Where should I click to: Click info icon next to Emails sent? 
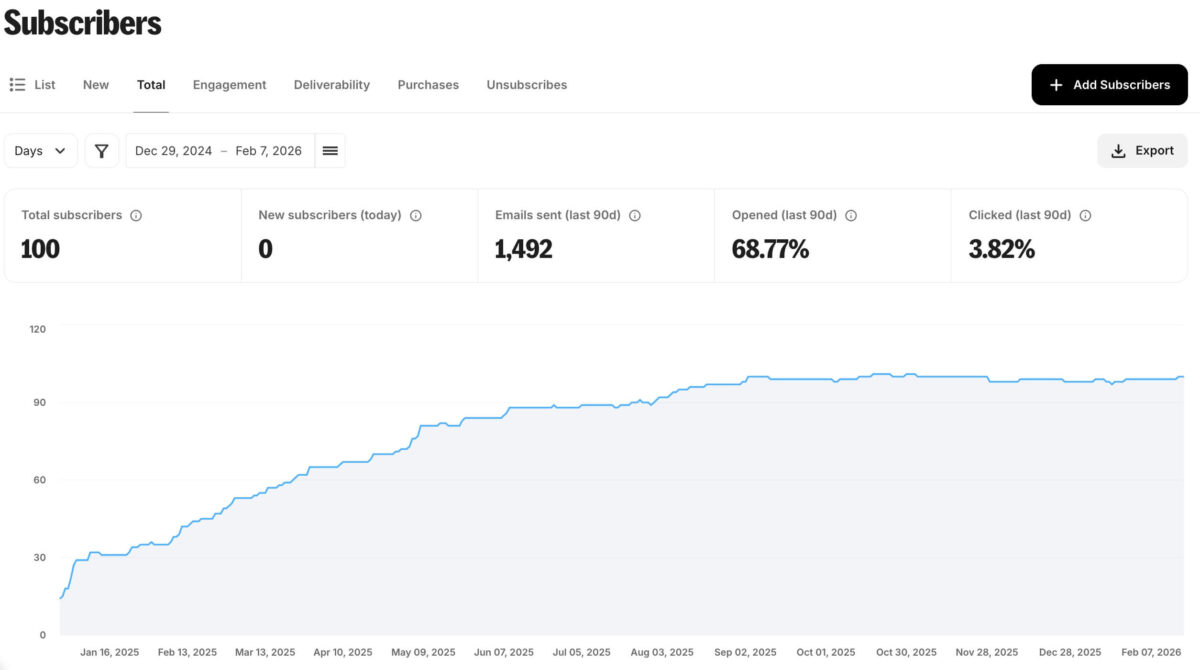635,215
